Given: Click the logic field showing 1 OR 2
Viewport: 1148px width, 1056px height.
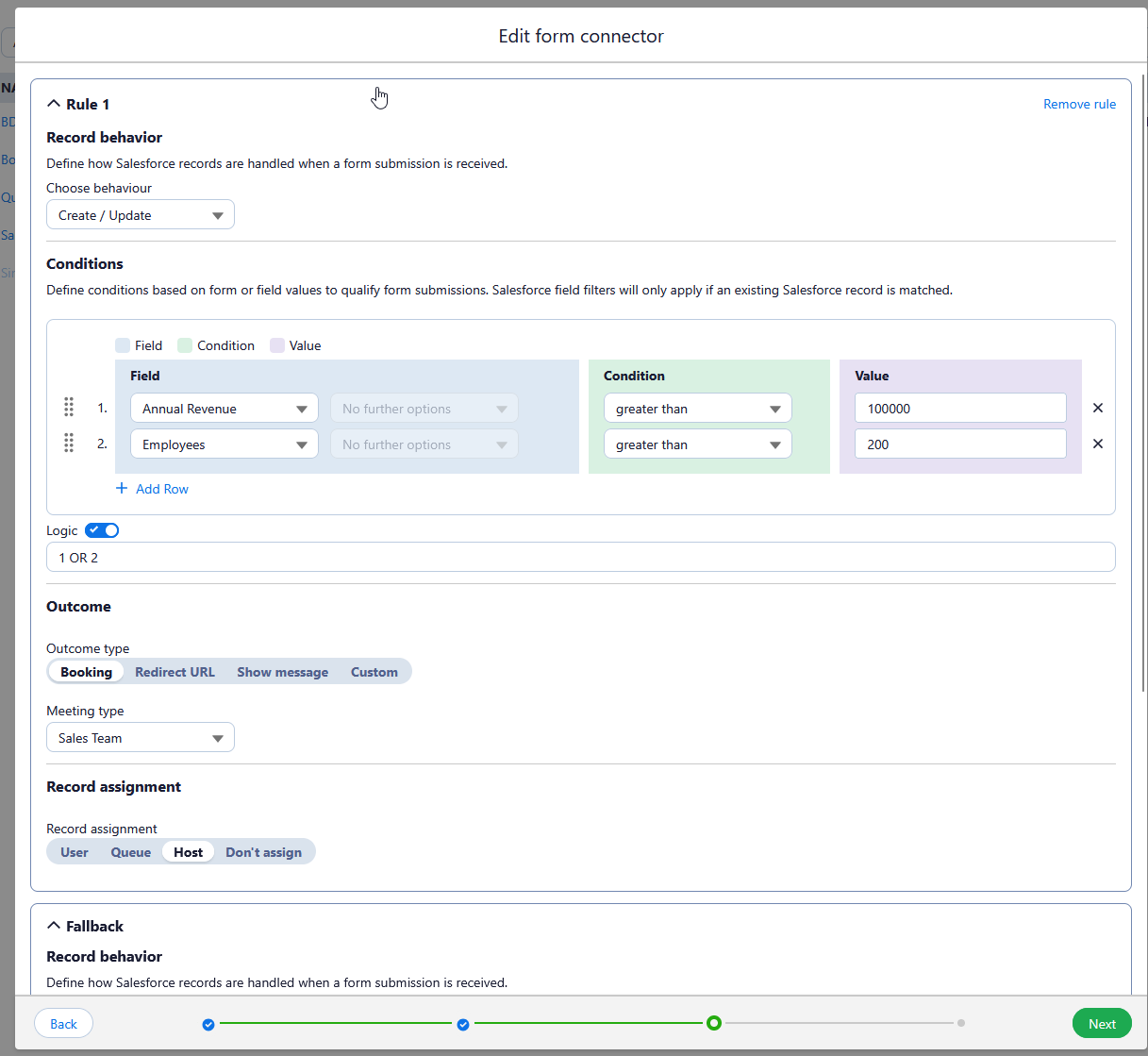Looking at the screenshot, I should pos(581,557).
